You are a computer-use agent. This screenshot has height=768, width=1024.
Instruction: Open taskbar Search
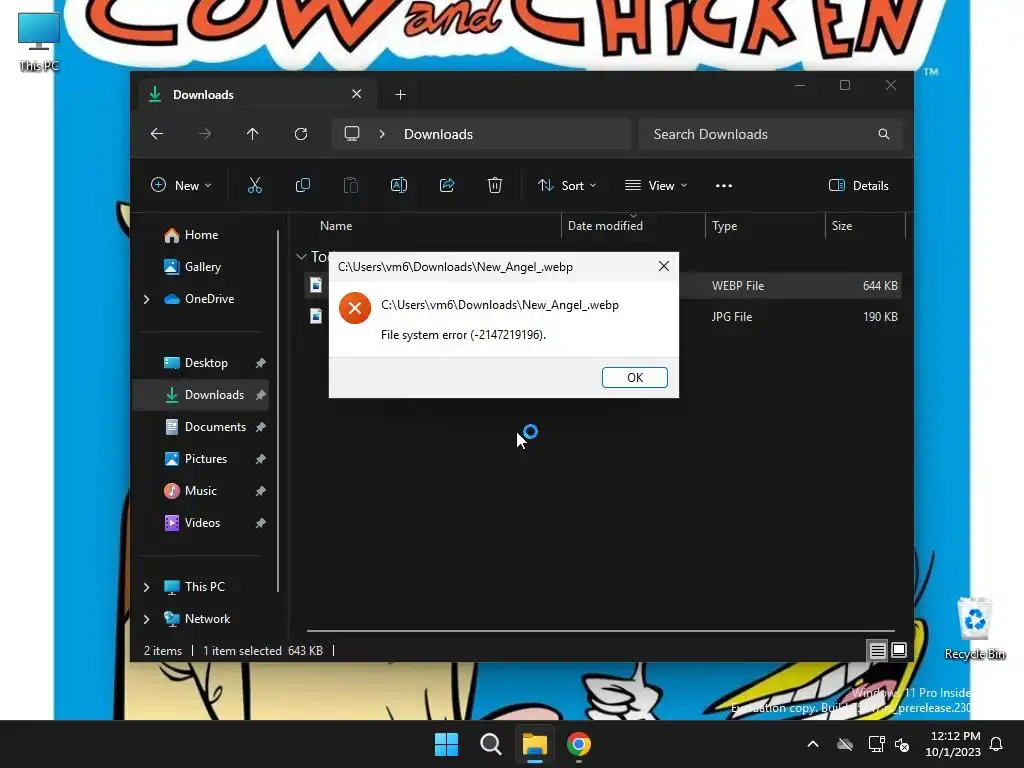coord(490,744)
